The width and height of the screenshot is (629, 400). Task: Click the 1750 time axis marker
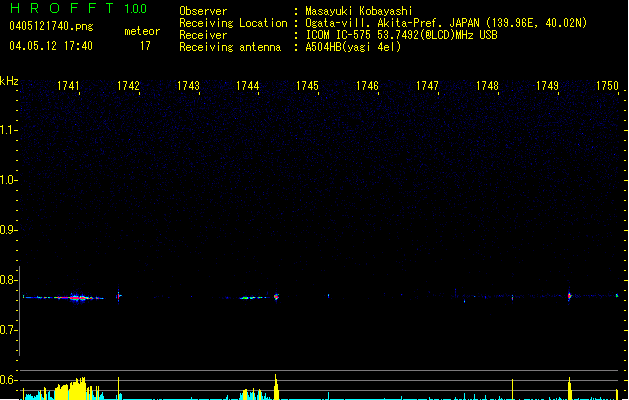tap(607, 86)
